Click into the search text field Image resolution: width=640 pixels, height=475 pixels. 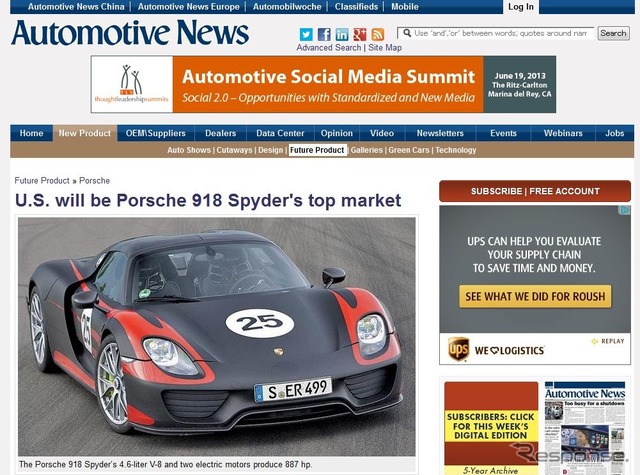[x=496, y=33]
